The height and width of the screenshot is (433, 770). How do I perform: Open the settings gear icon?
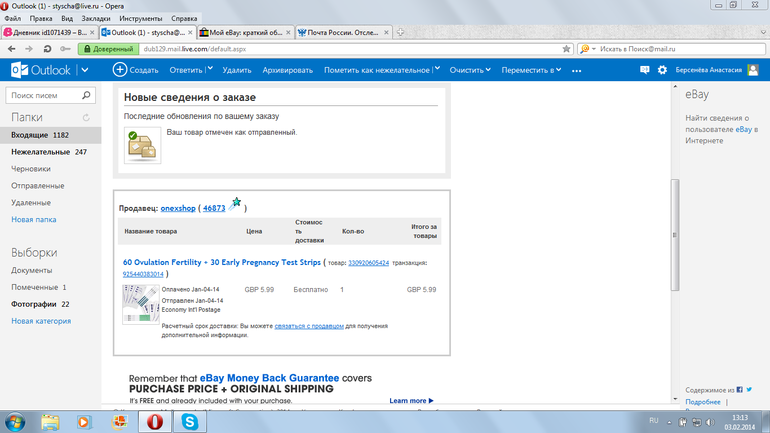[662, 70]
